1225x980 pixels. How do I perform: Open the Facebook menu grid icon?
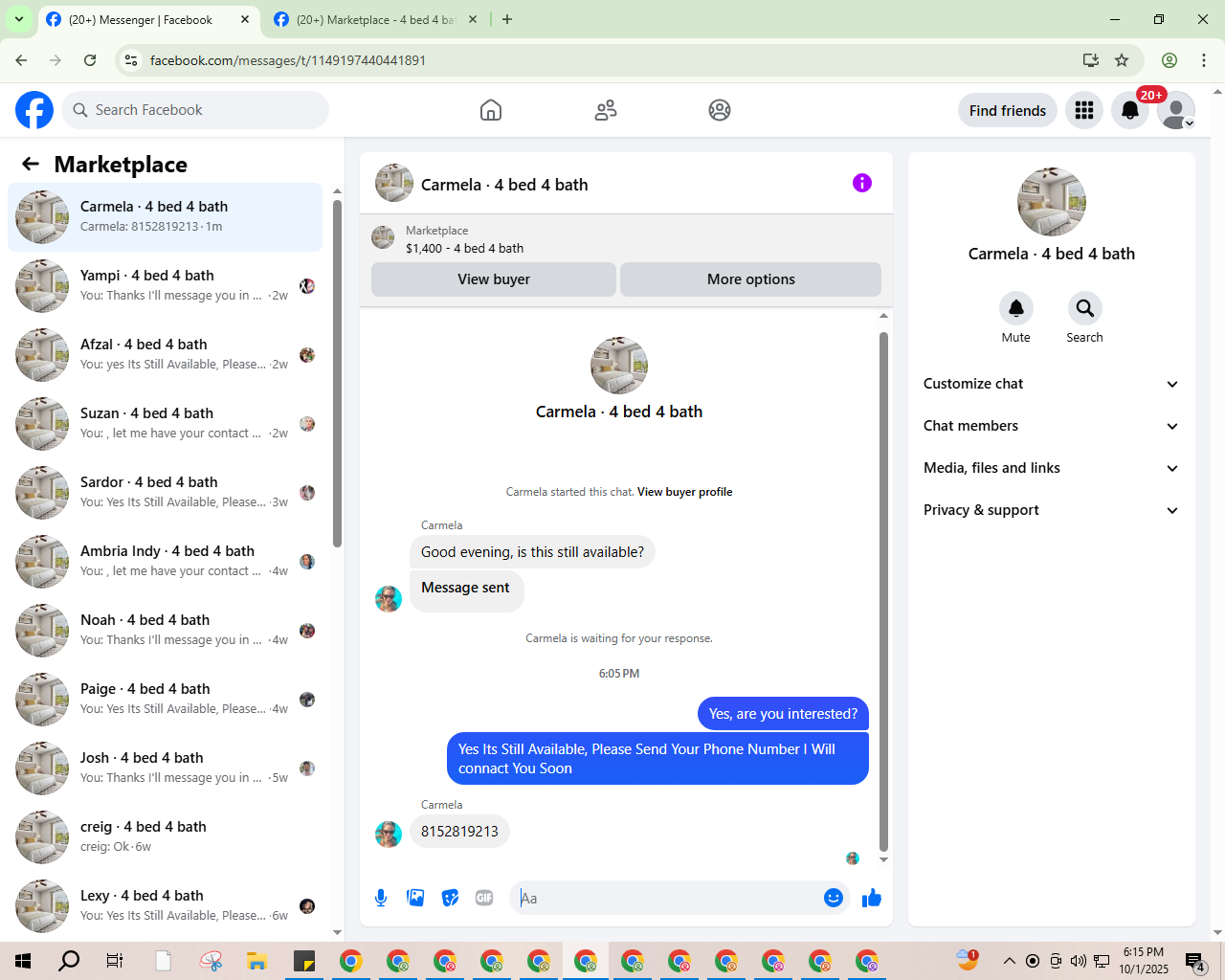pyautogui.click(x=1084, y=110)
